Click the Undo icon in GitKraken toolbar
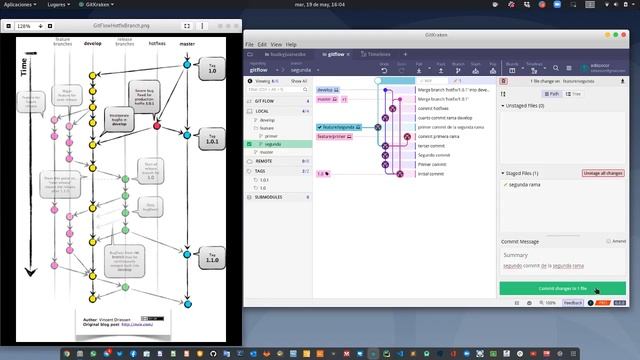This screenshot has height=360, width=640. (384, 71)
